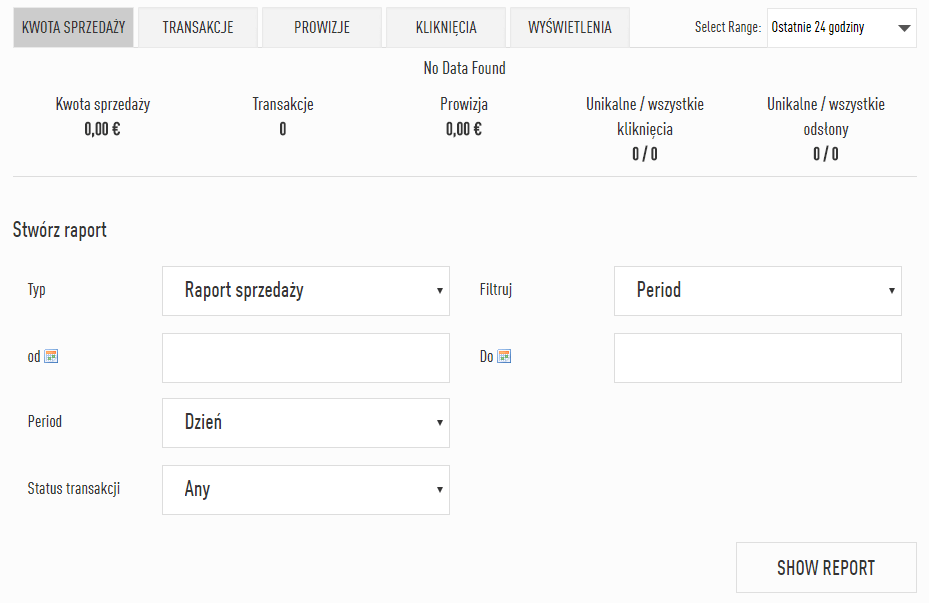Open the Transakcje tab
Screen dimensions: 929x603
[198, 28]
